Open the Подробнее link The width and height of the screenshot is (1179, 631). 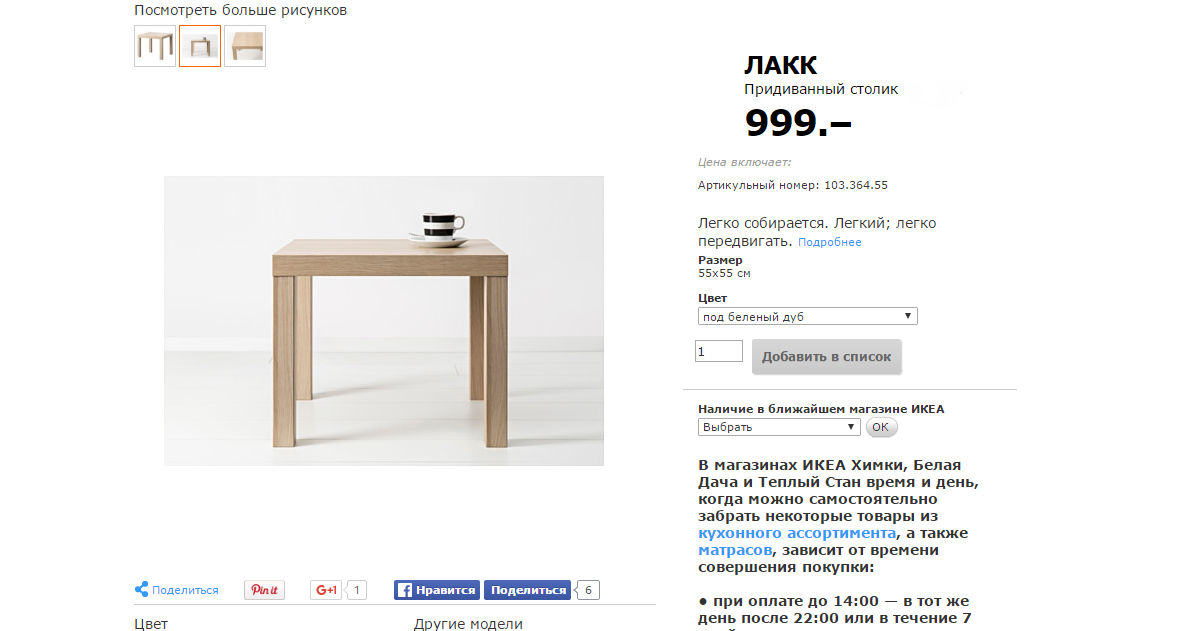pos(829,242)
